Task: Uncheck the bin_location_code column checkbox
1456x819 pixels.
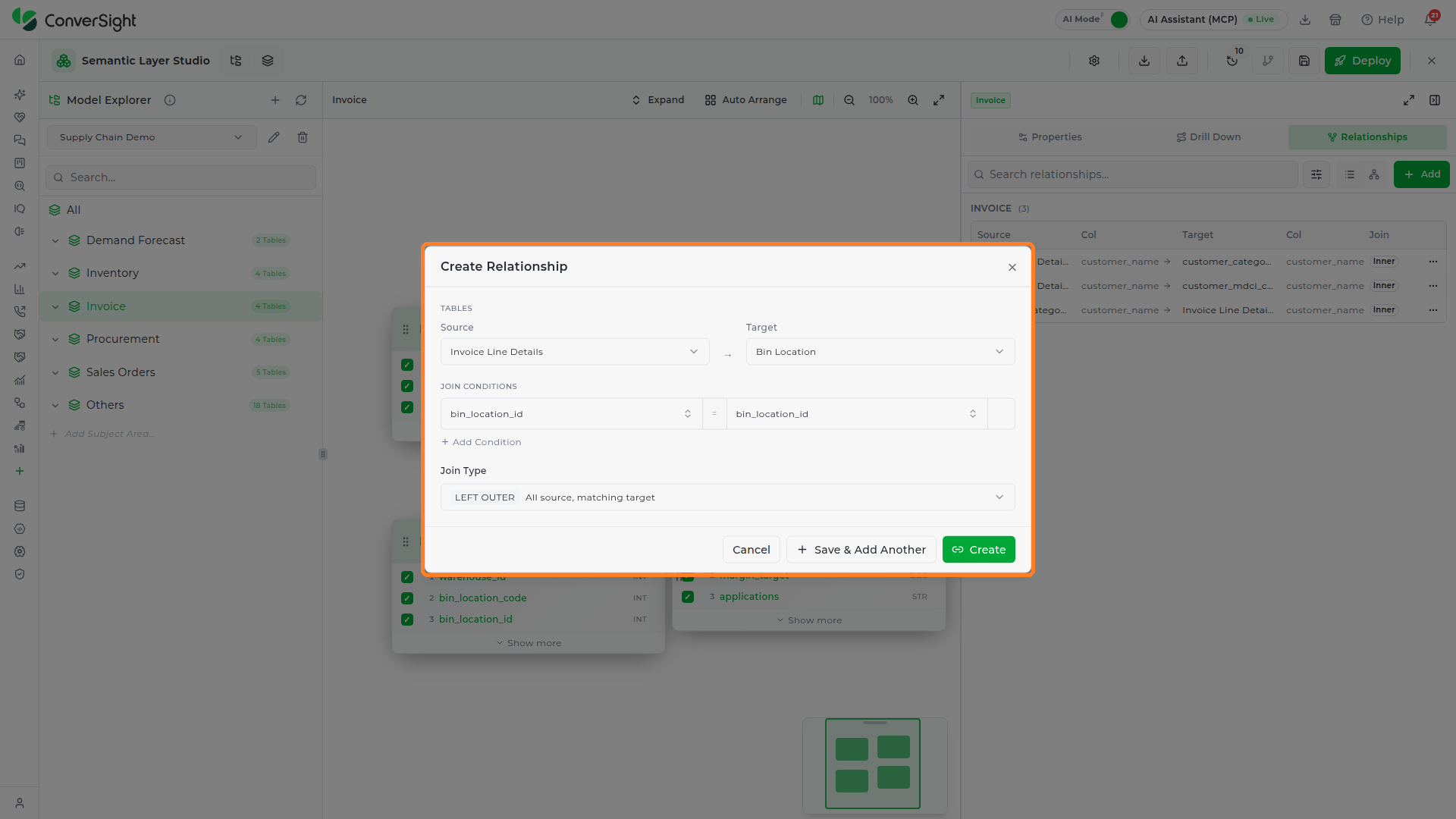Action: 407,598
